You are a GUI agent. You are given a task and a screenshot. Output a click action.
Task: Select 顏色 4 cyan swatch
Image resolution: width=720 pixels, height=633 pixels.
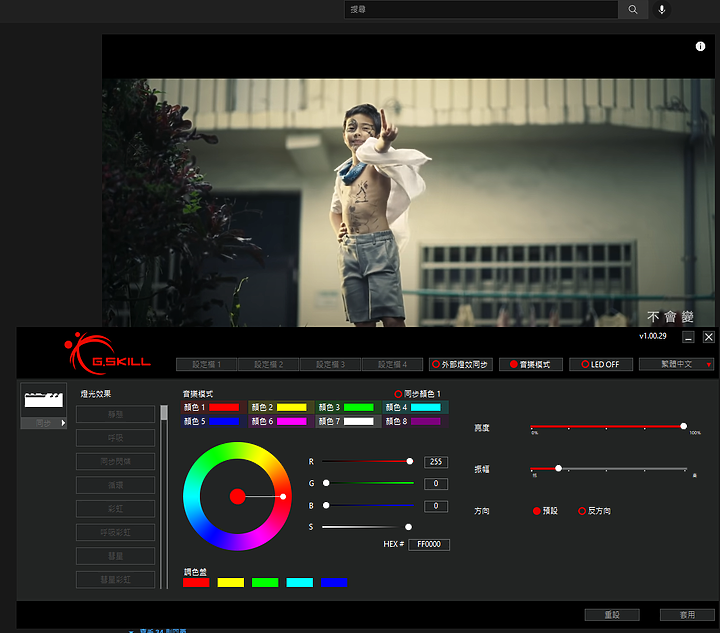[x=426, y=407]
